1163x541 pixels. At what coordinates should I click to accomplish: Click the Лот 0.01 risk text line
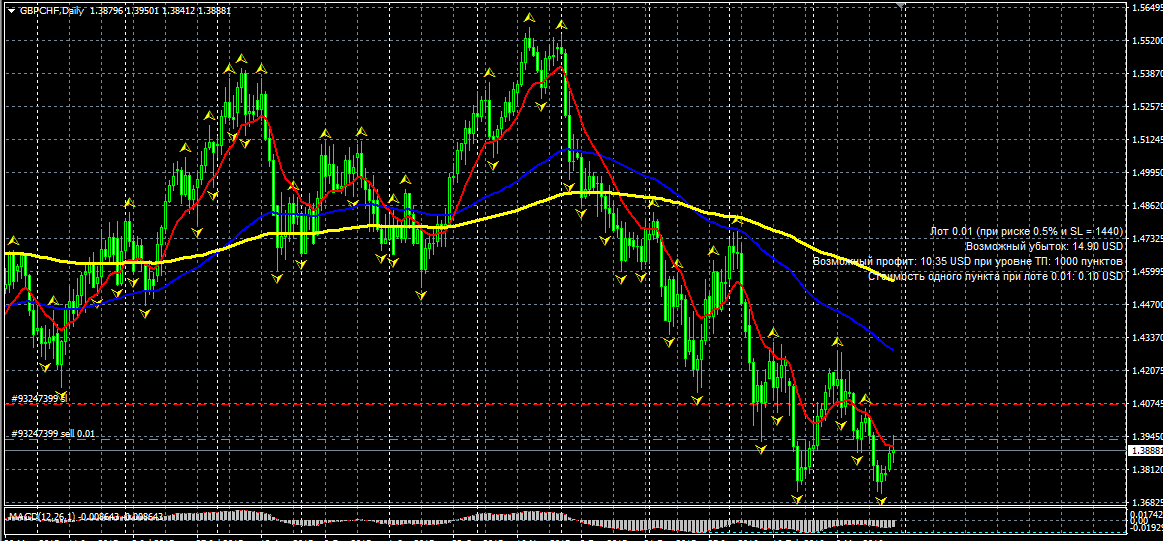1027,232
